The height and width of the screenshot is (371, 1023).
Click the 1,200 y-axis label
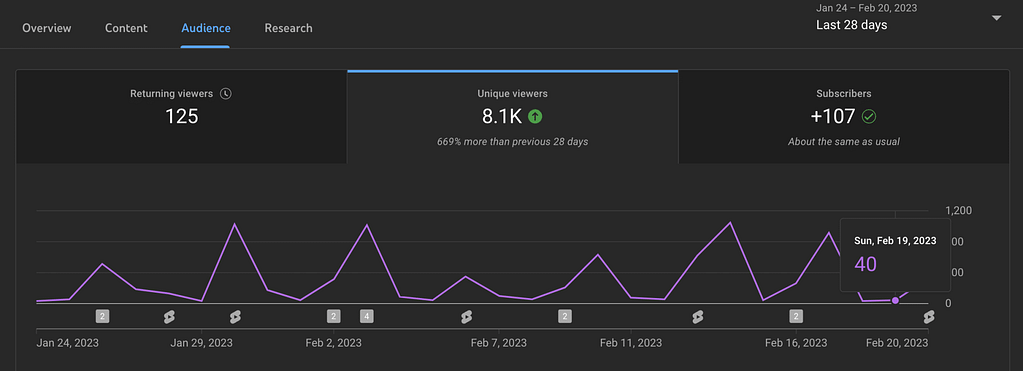point(958,211)
